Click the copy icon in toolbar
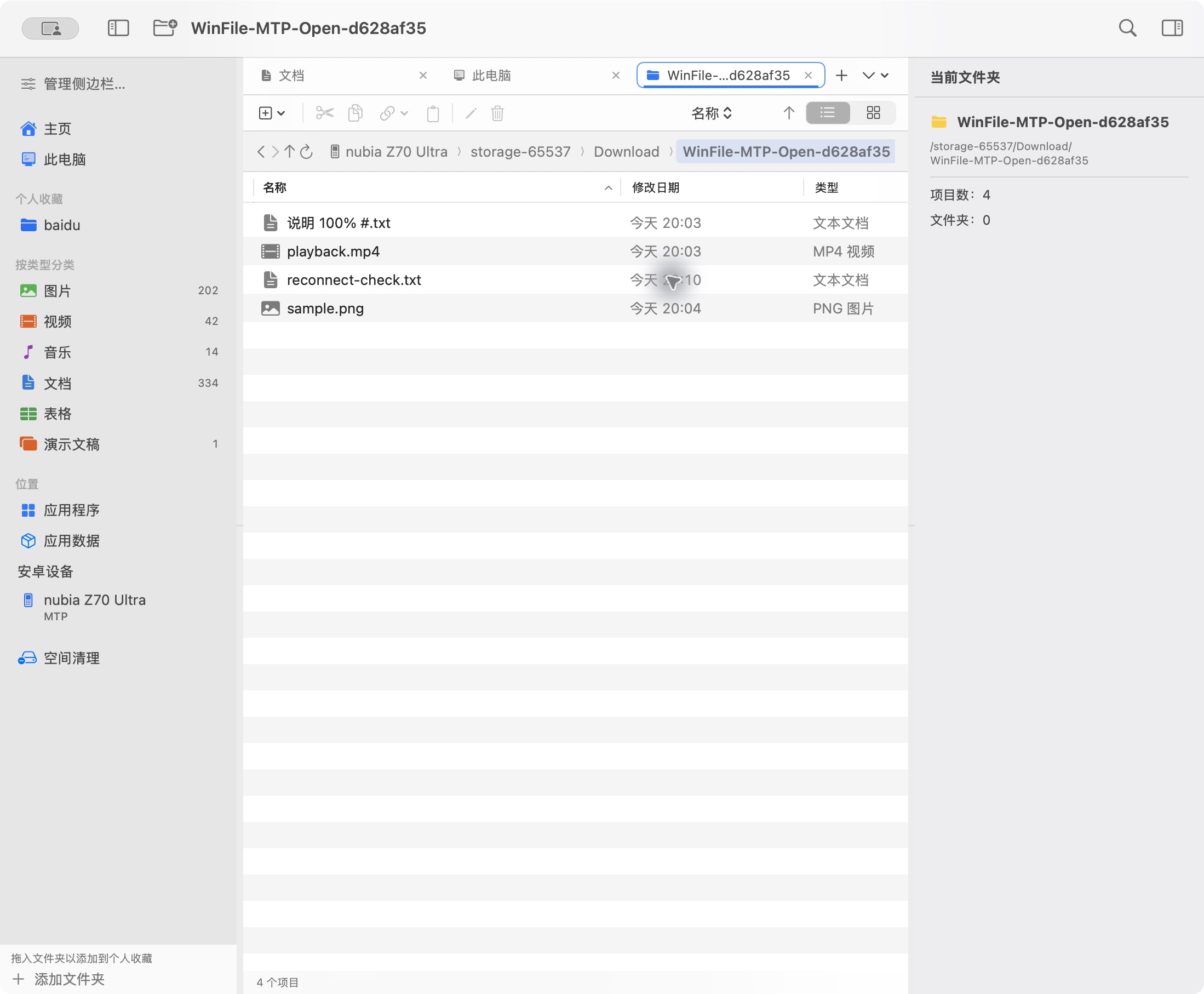 356,113
